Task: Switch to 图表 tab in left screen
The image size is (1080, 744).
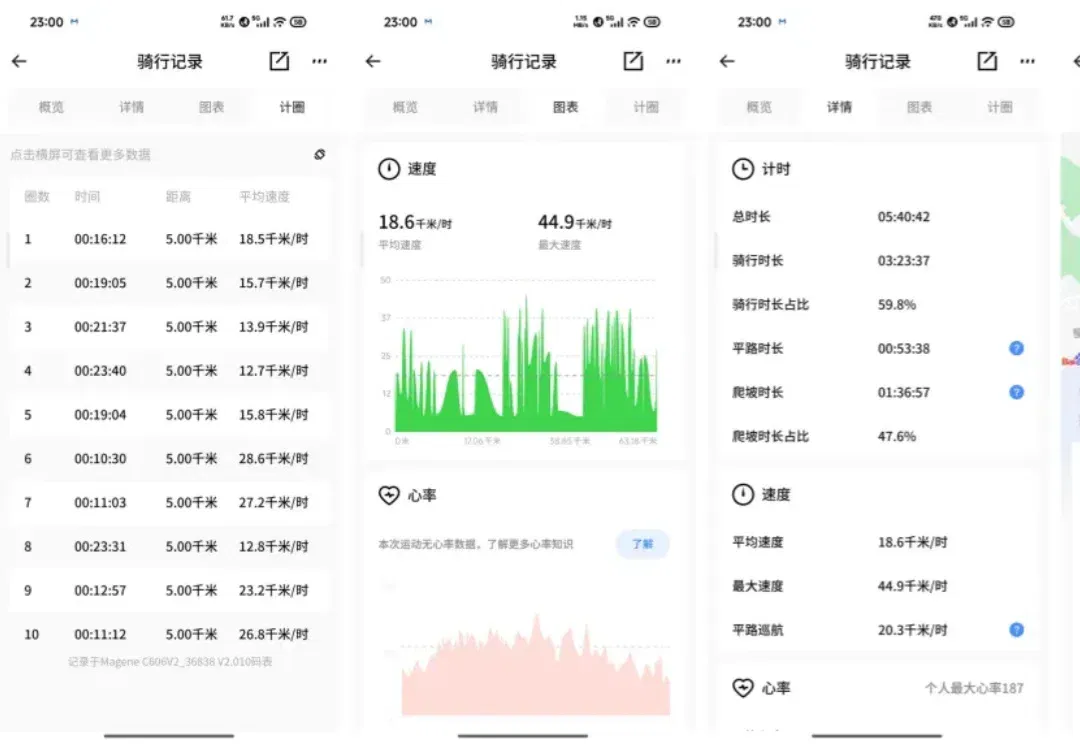Action: click(211, 107)
